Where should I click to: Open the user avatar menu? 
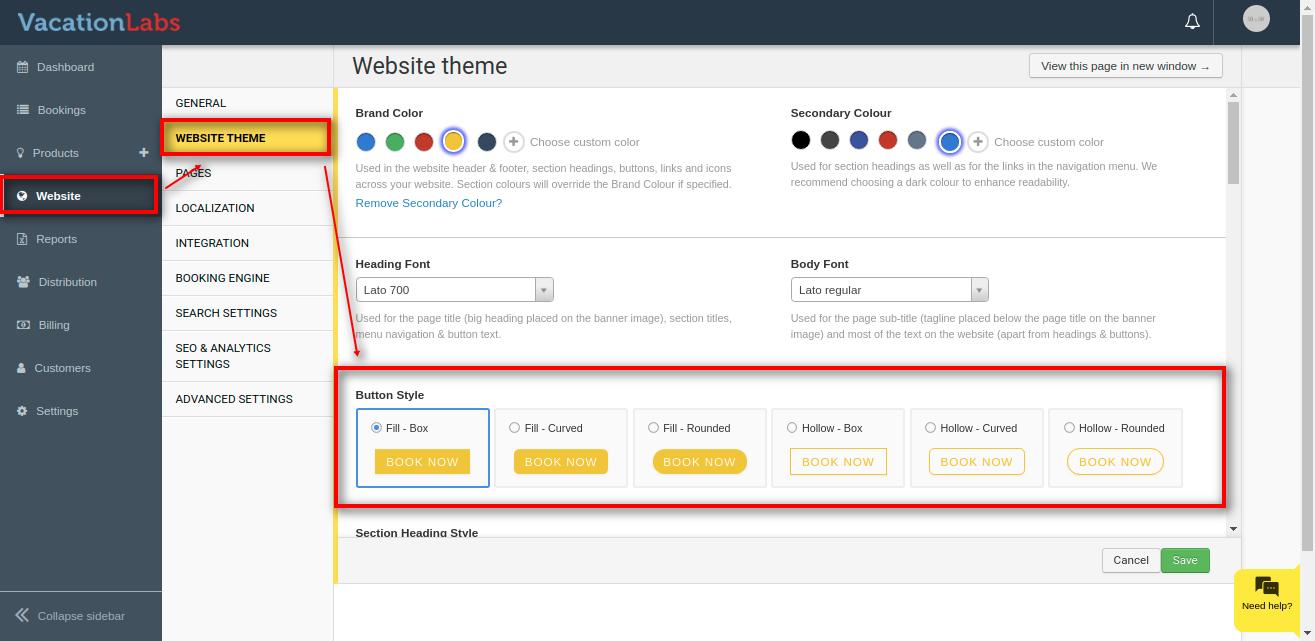[1256, 19]
